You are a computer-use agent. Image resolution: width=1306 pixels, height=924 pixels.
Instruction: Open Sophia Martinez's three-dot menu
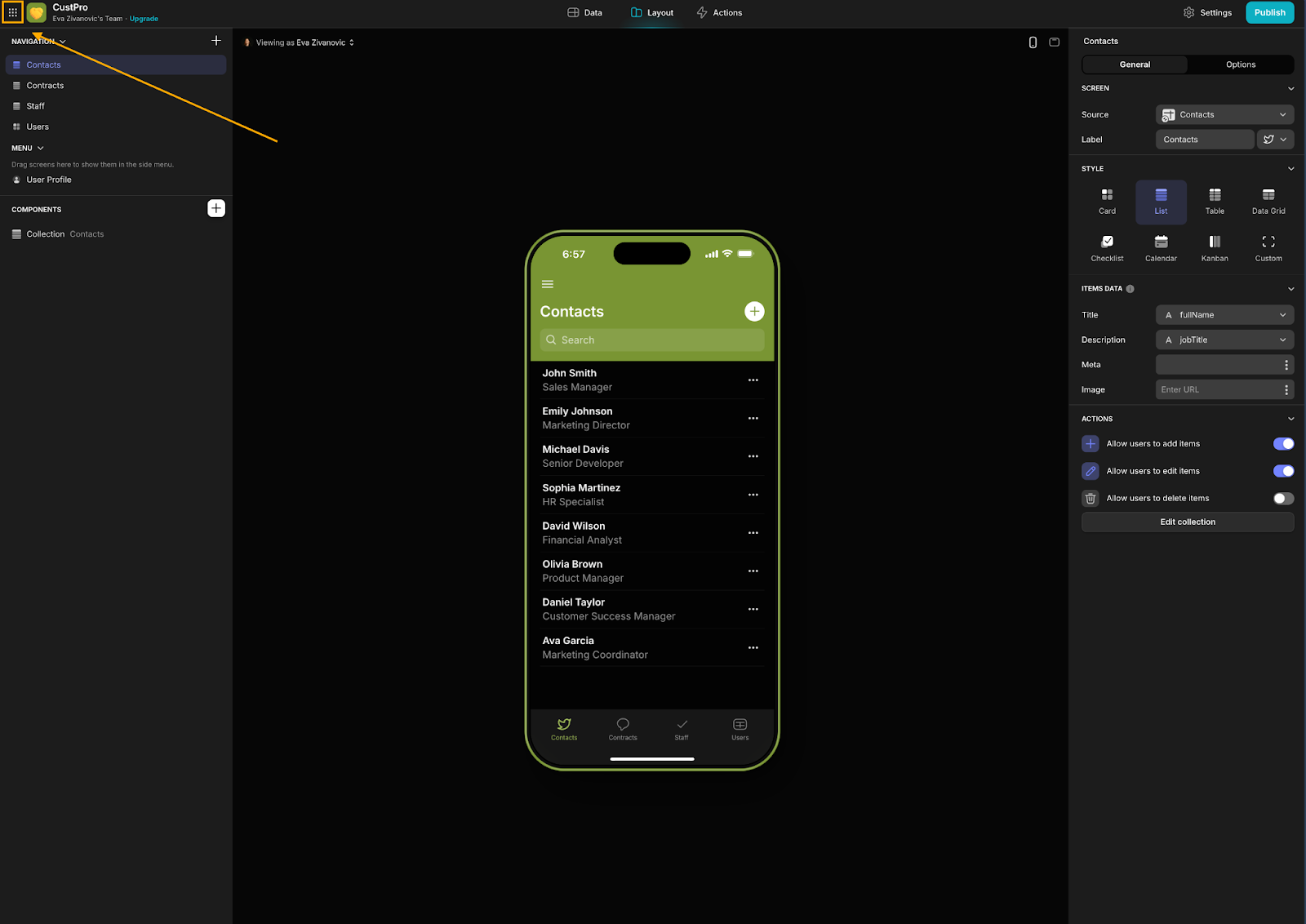tap(753, 495)
